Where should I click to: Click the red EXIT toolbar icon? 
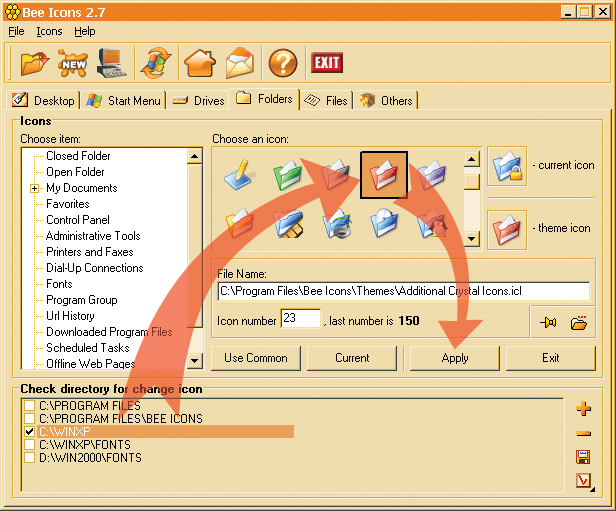(x=327, y=62)
